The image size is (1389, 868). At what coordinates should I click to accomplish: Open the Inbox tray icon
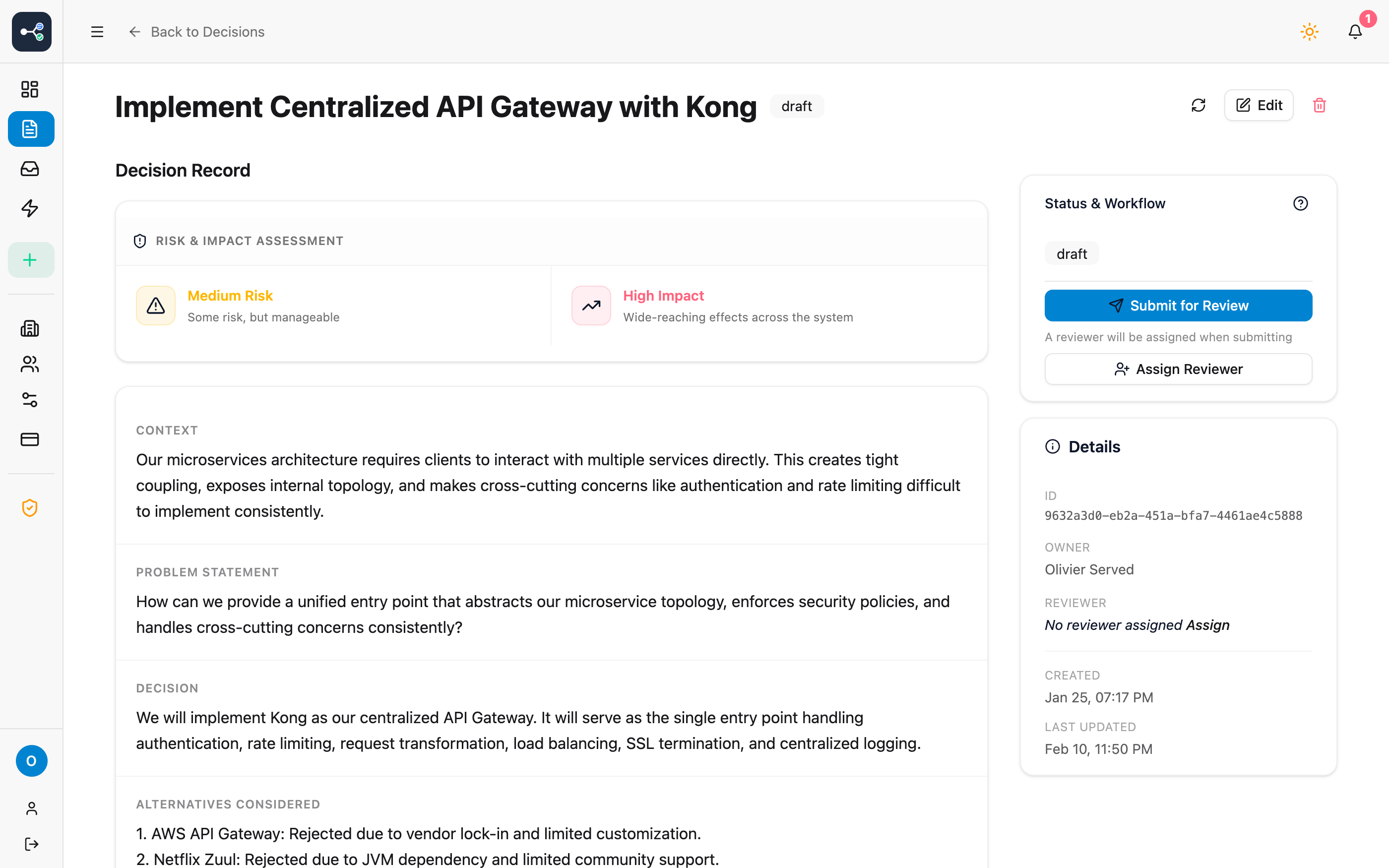coord(30,168)
